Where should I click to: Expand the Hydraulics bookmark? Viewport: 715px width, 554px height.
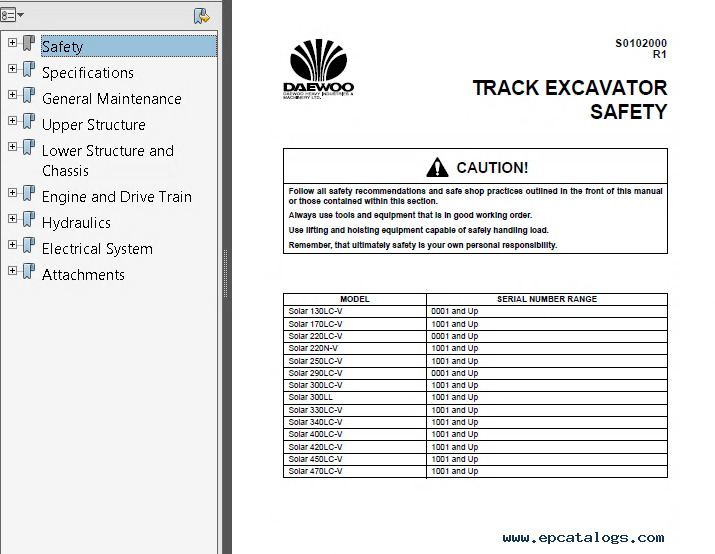(x=12, y=218)
